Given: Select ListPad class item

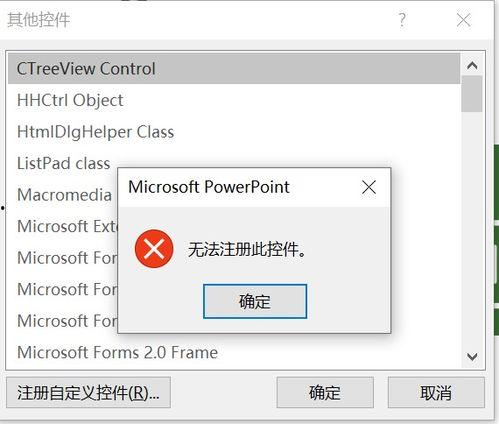Looking at the screenshot, I should (x=63, y=163).
